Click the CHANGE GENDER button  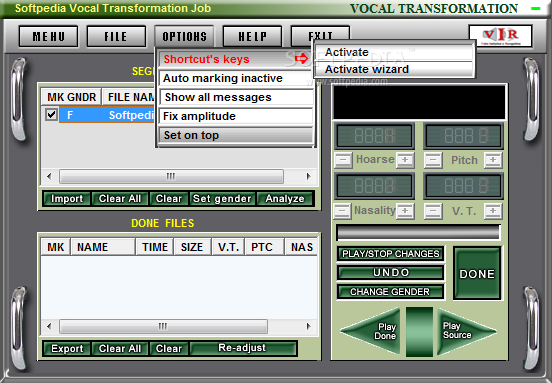tap(390, 291)
